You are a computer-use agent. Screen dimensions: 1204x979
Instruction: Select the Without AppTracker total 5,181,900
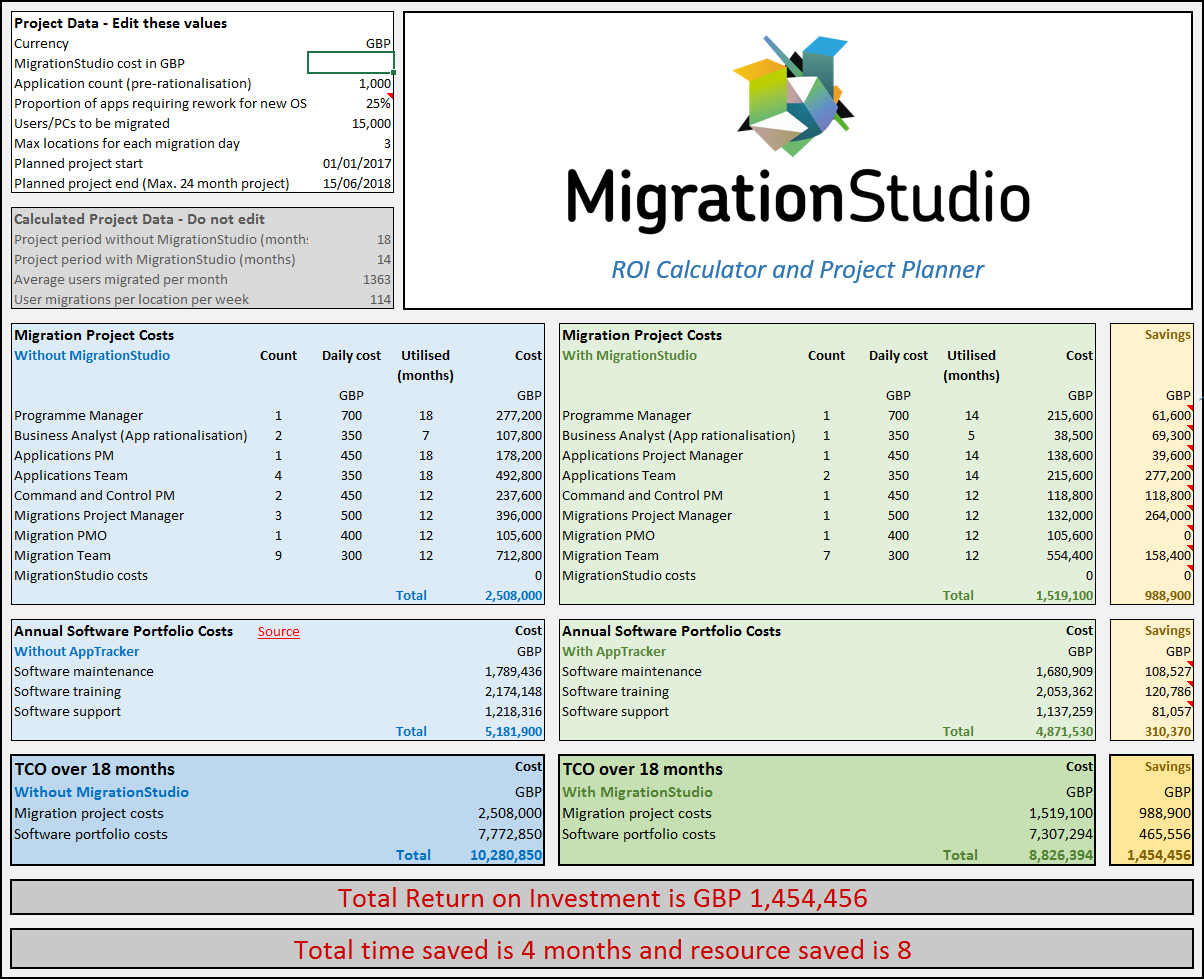pyautogui.click(x=514, y=732)
